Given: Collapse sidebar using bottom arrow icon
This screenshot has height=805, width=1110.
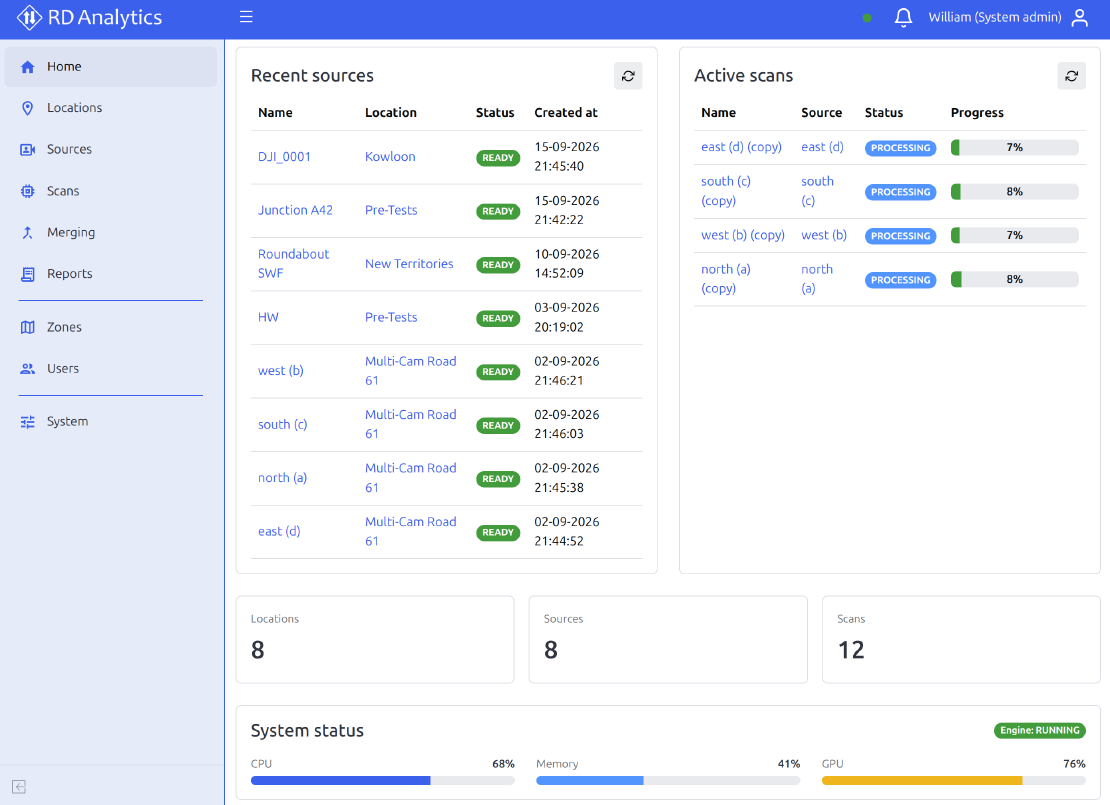Looking at the screenshot, I should tap(19, 787).
